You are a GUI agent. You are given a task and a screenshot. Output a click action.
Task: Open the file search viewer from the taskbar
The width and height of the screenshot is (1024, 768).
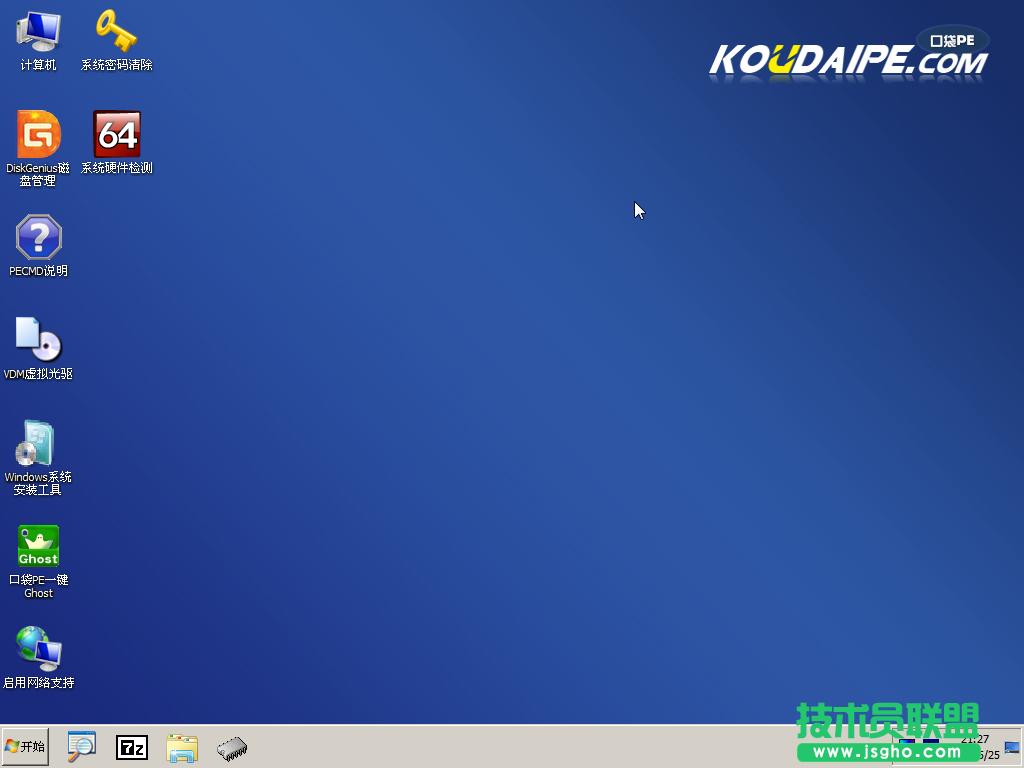(x=81, y=747)
